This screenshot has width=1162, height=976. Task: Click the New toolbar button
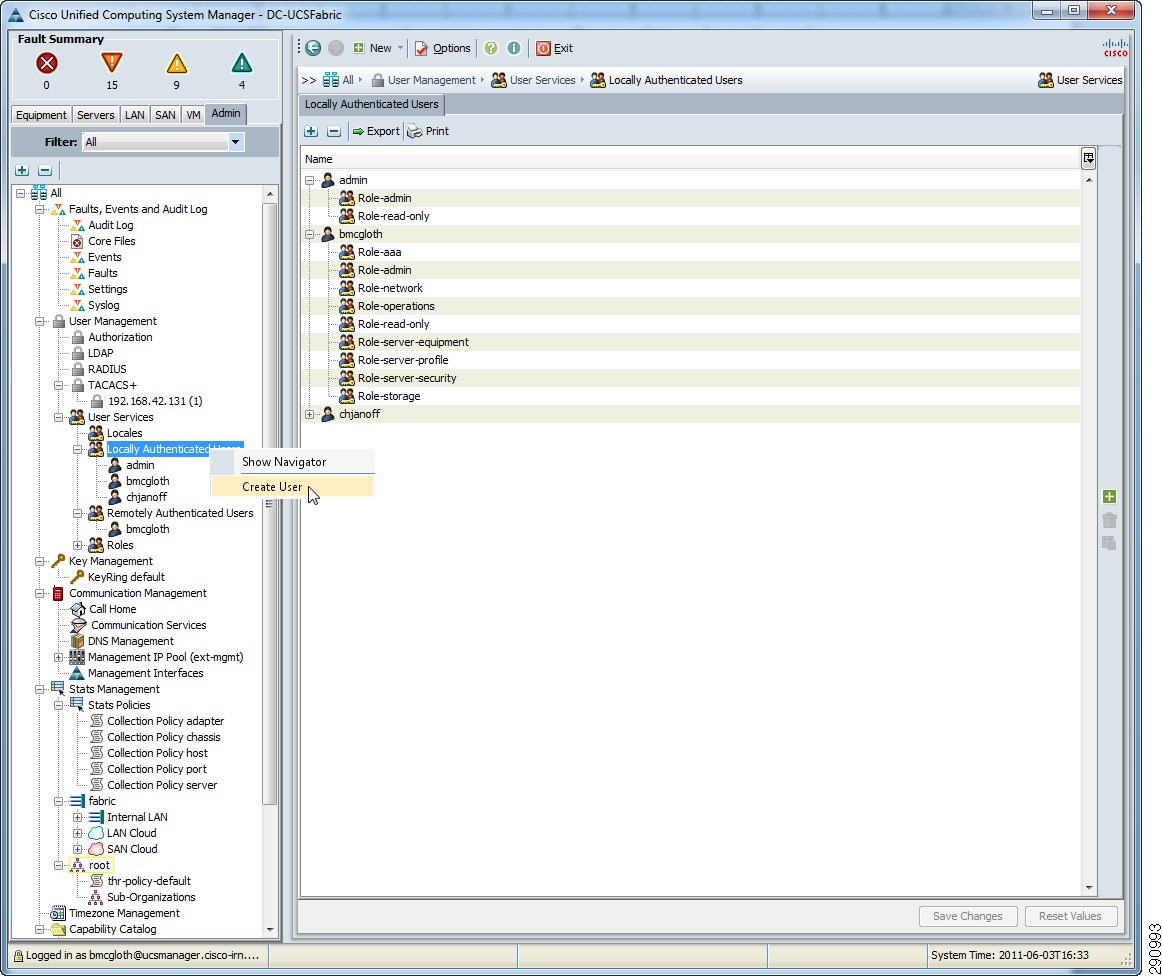372,48
